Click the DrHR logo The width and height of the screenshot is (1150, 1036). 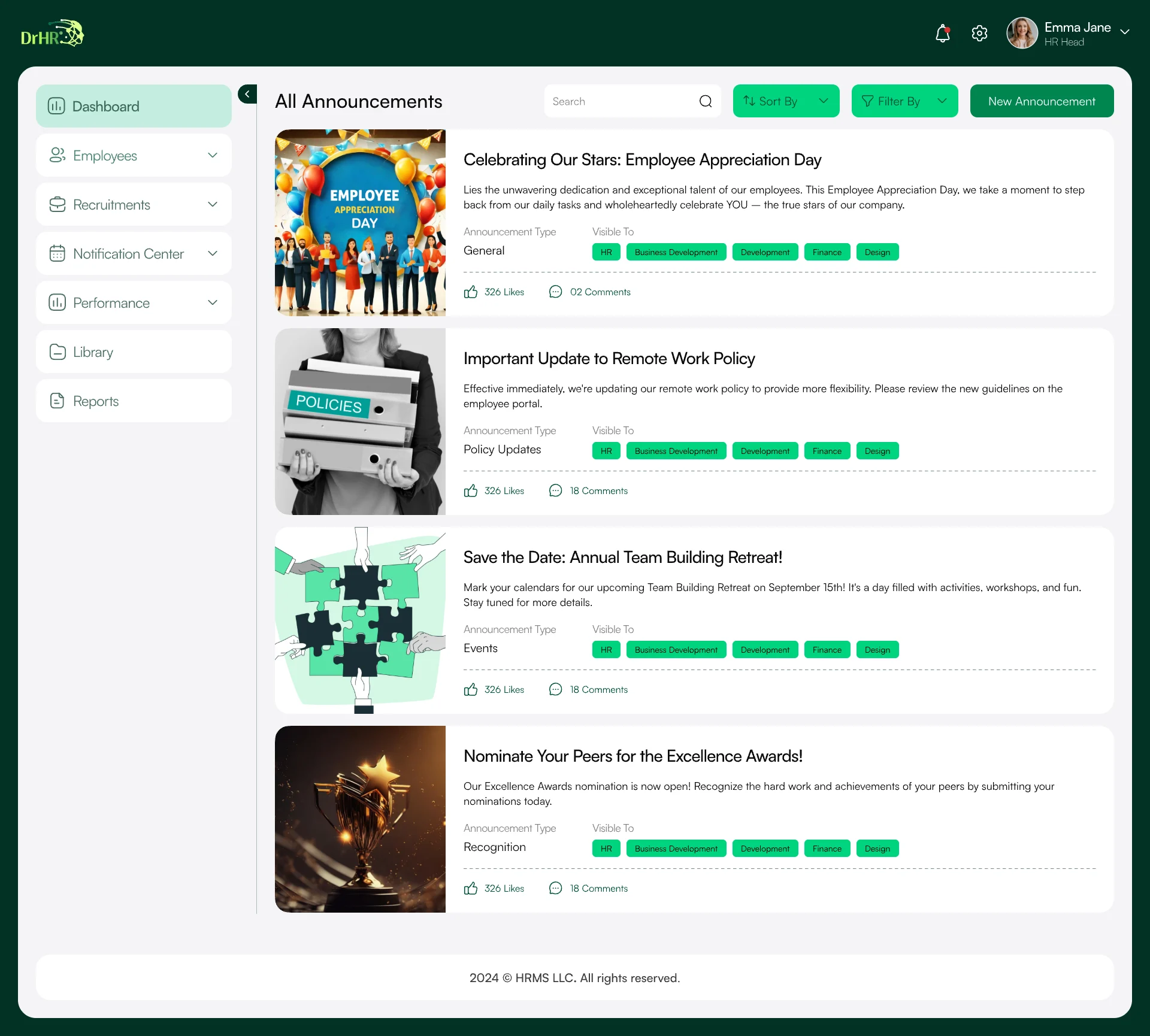[52, 34]
